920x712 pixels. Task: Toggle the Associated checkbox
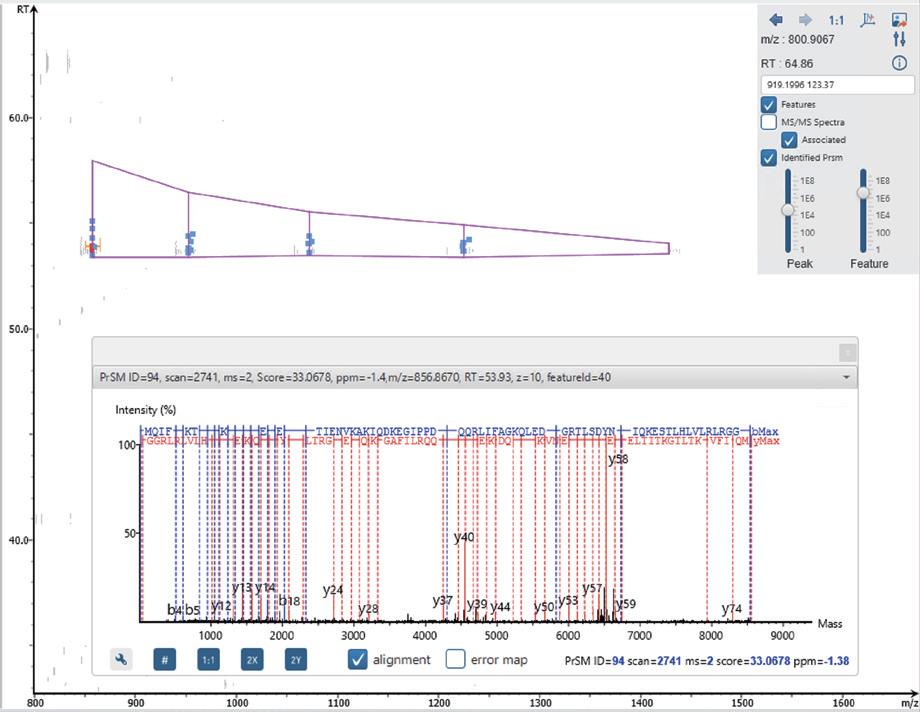click(789, 140)
